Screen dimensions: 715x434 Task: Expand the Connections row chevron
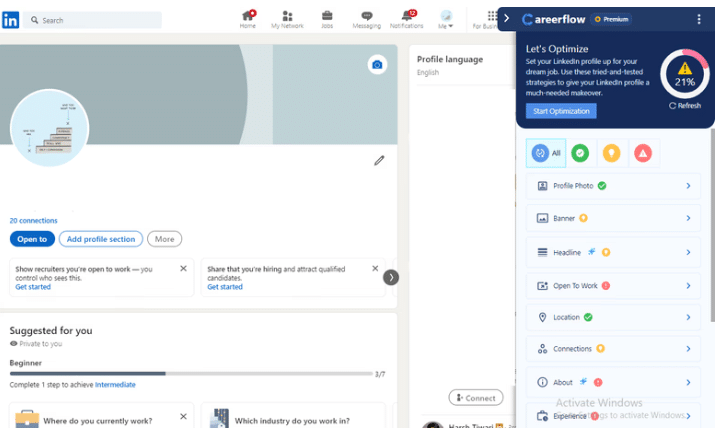coord(688,349)
